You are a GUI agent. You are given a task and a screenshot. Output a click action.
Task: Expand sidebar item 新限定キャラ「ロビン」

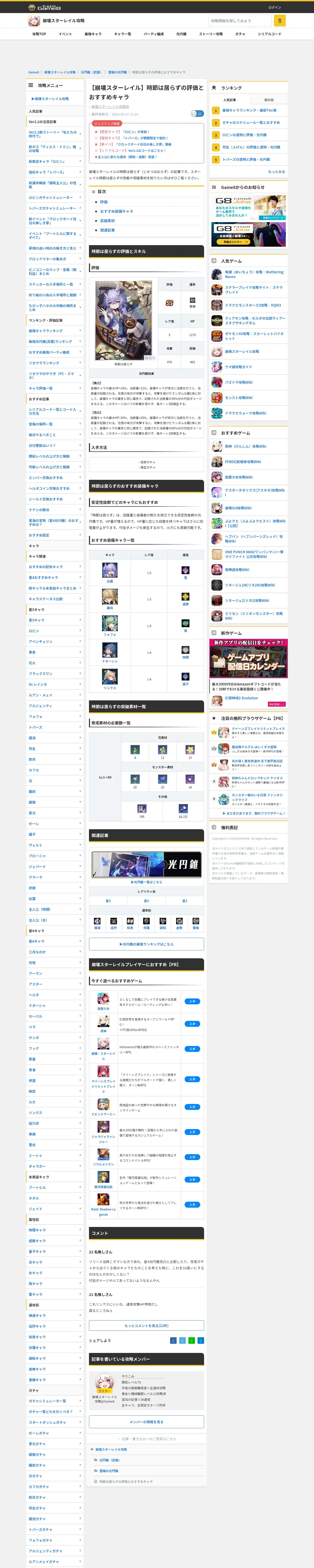click(x=55, y=161)
